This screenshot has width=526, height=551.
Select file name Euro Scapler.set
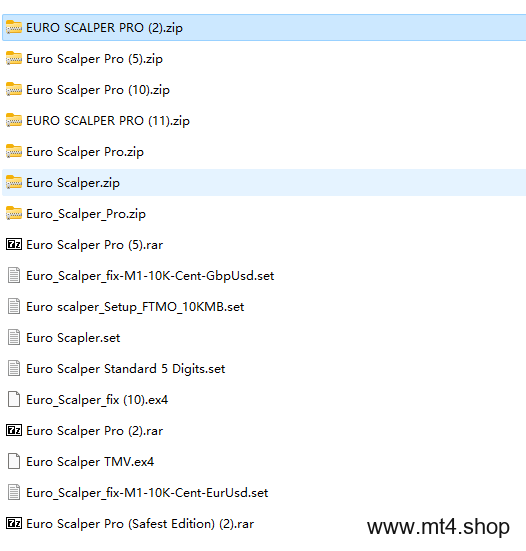coord(73,338)
